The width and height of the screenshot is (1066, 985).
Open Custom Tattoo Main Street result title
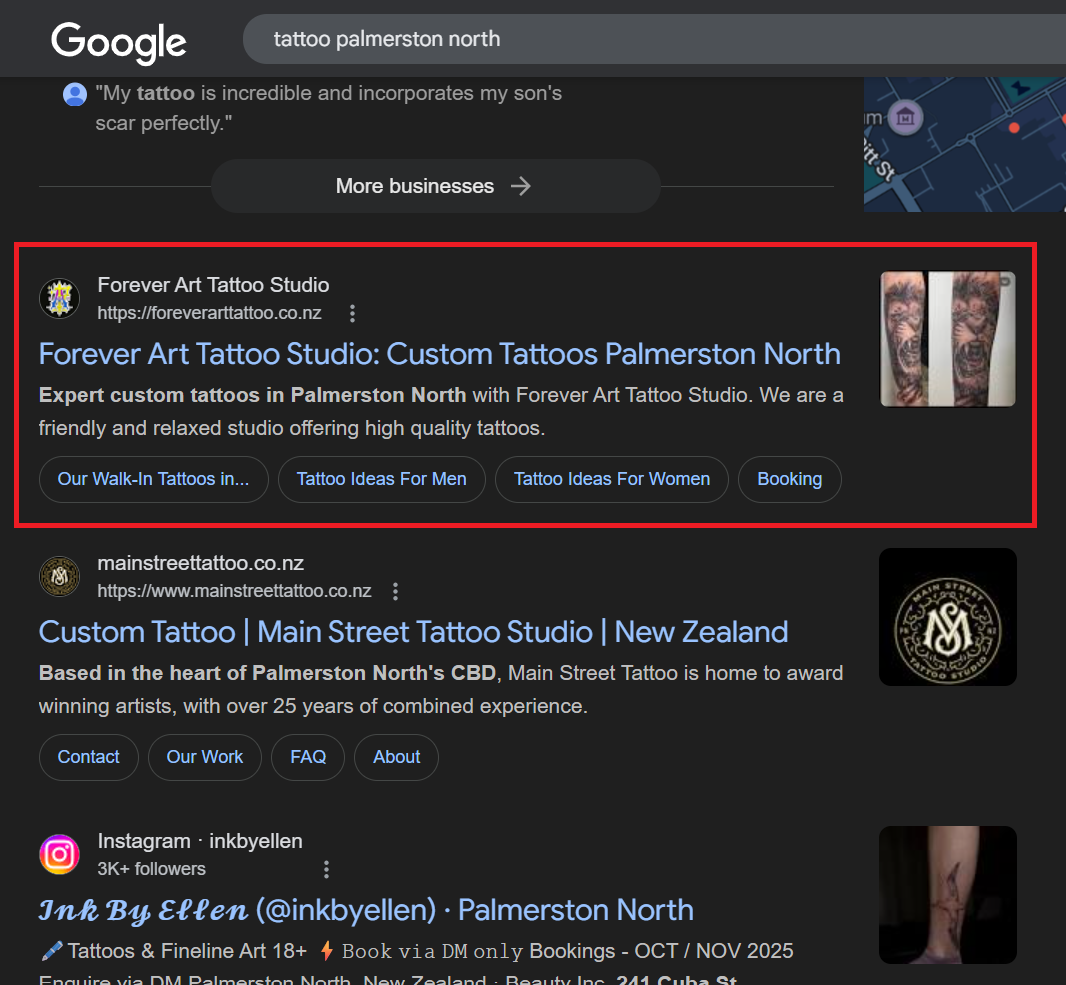413,632
